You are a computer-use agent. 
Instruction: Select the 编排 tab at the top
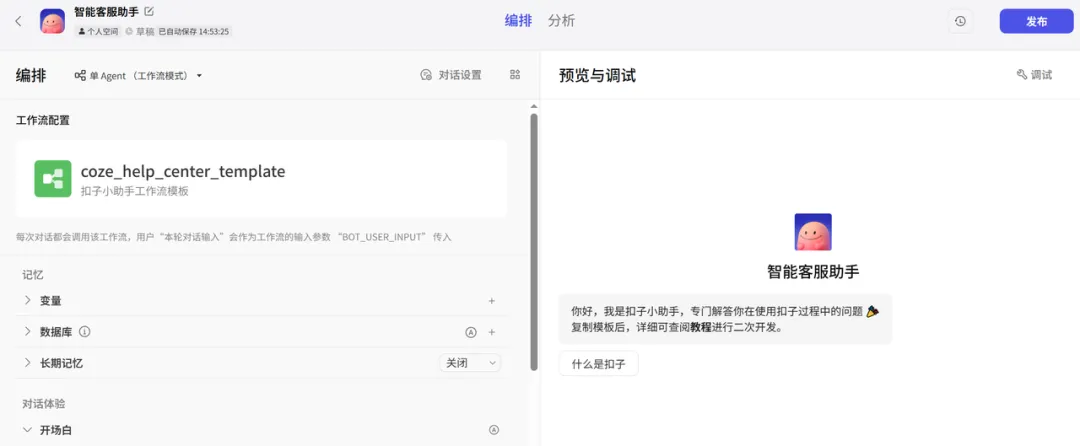click(x=518, y=21)
